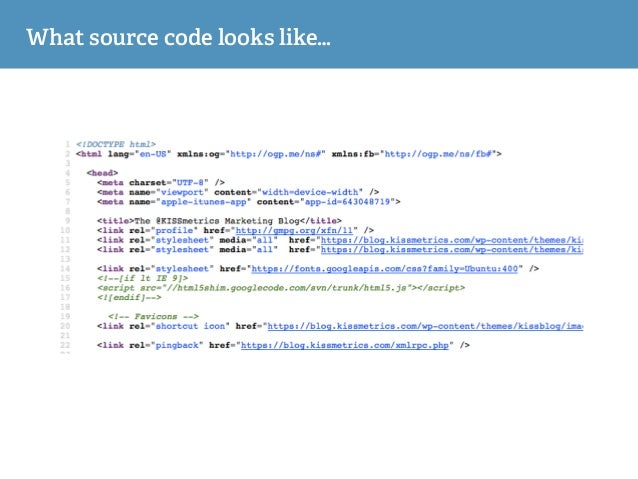This screenshot has height=479, width=638.
Task: Click the title text 'The @KISSmetrics Marketing Blog'
Action: pos(217,221)
